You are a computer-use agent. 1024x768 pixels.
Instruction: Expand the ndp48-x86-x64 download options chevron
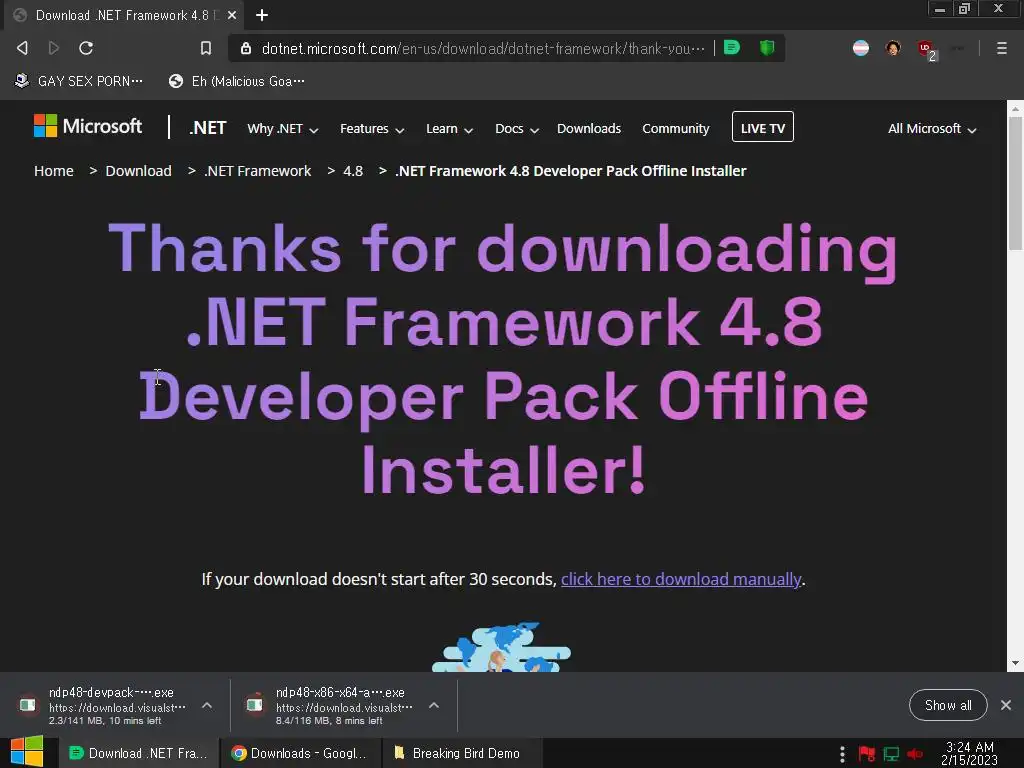point(434,705)
